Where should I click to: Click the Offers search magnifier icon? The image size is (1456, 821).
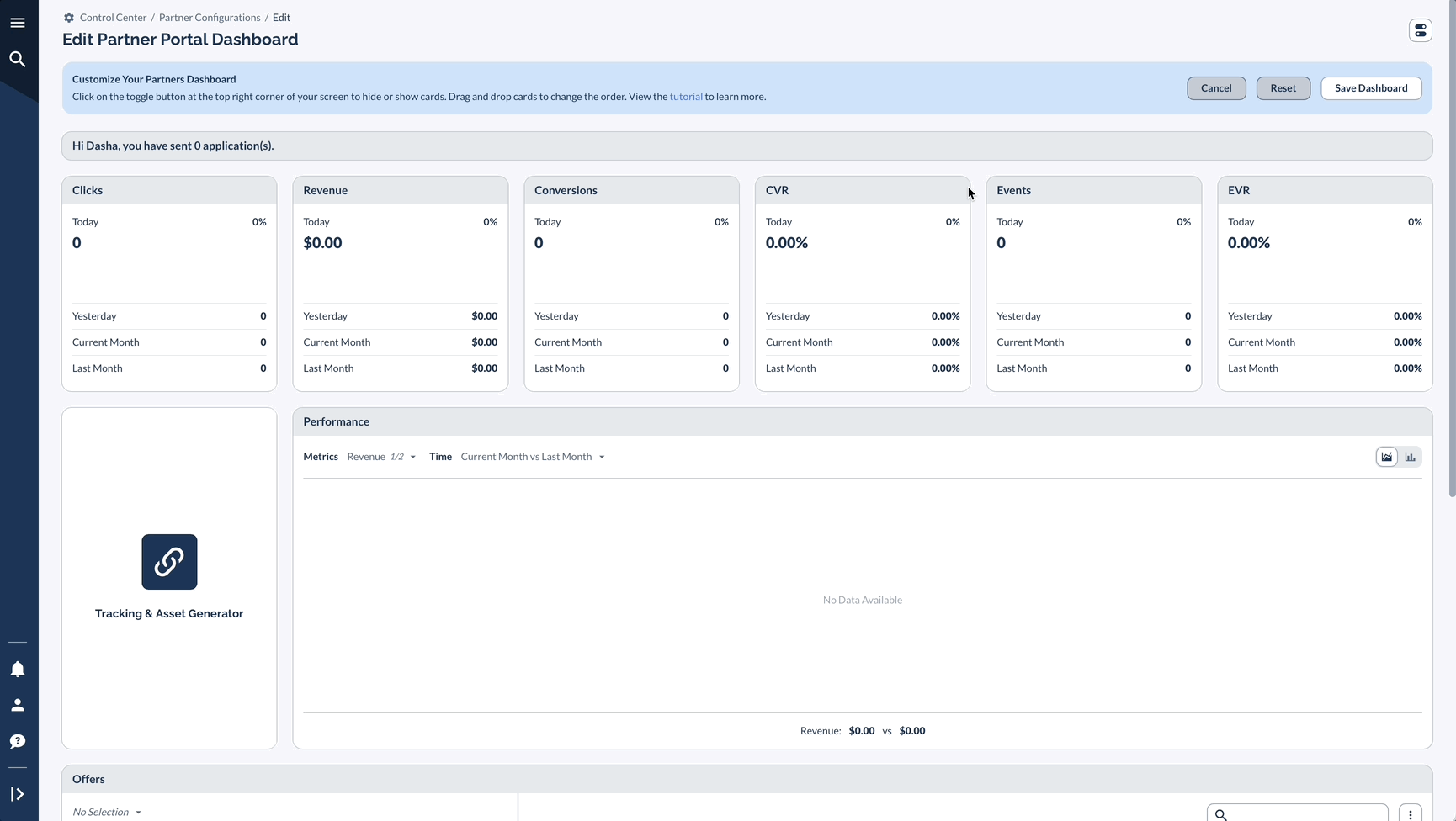[1221, 815]
